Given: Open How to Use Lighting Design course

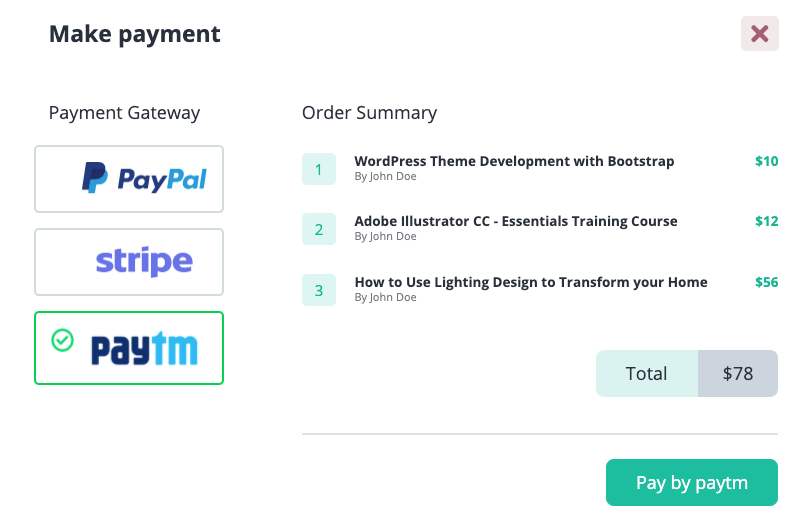Looking at the screenshot, I should click(x=530, y=282).
